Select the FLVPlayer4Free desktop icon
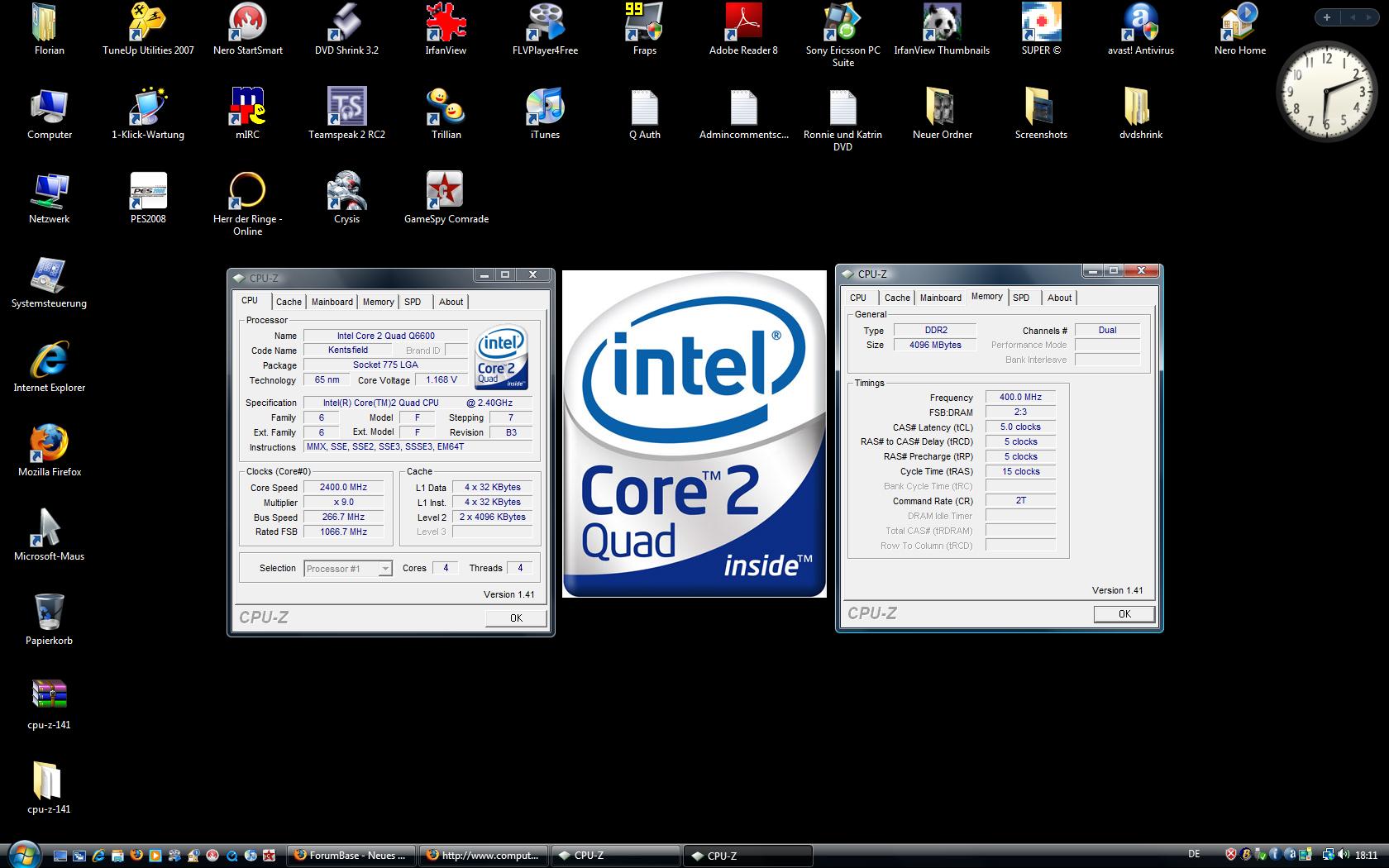 coord(545,30)
